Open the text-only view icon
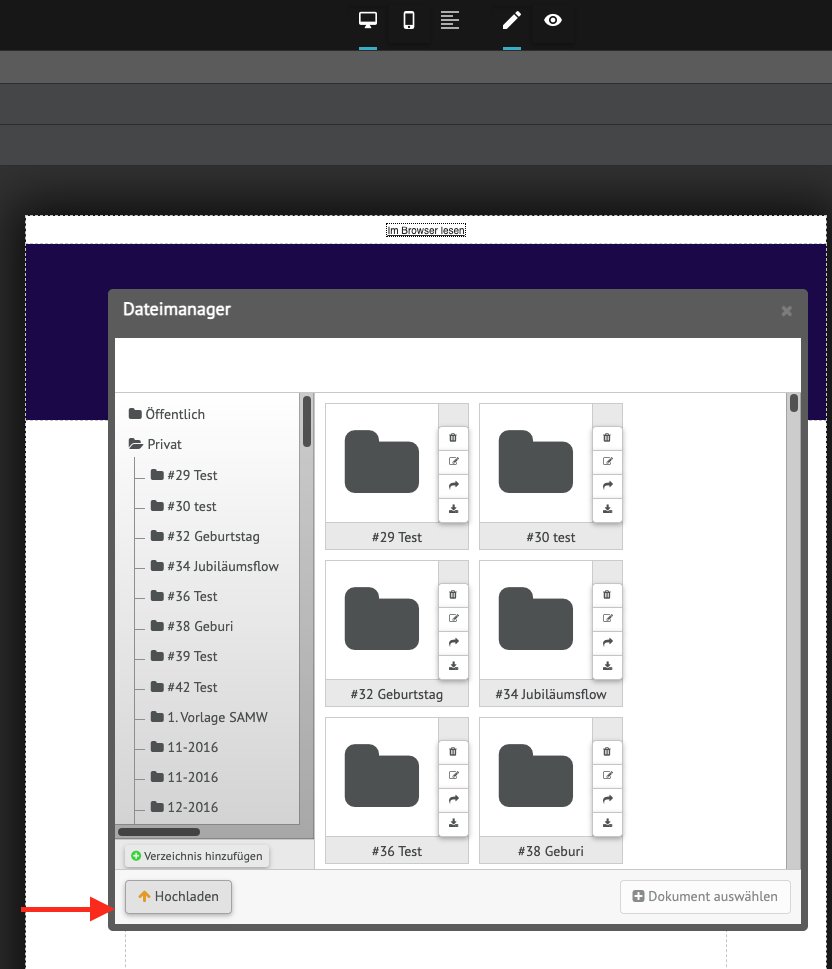Viewport: 832px width, 969px height. 449,20
